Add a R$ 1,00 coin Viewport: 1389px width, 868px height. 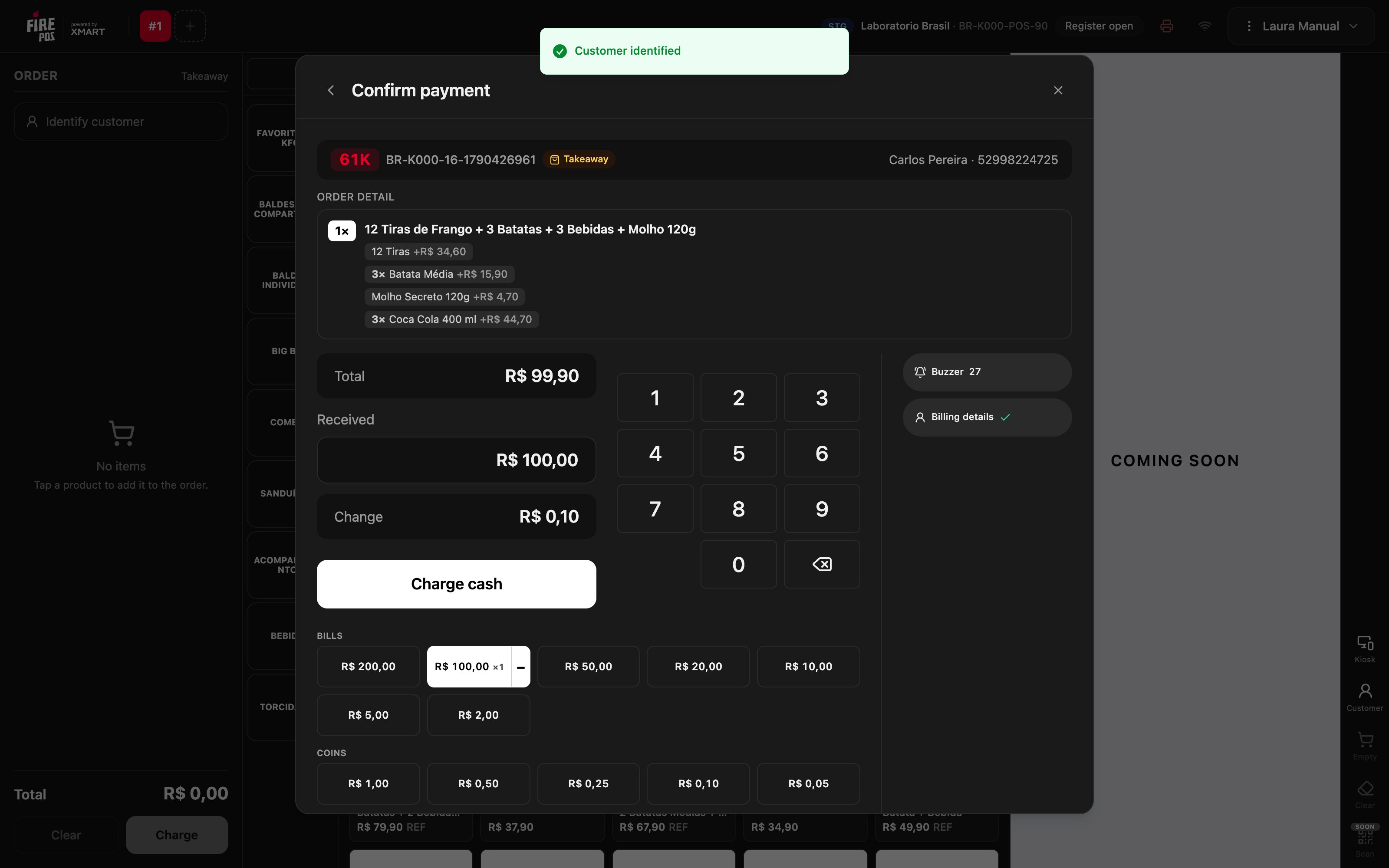tap(369, 784)
